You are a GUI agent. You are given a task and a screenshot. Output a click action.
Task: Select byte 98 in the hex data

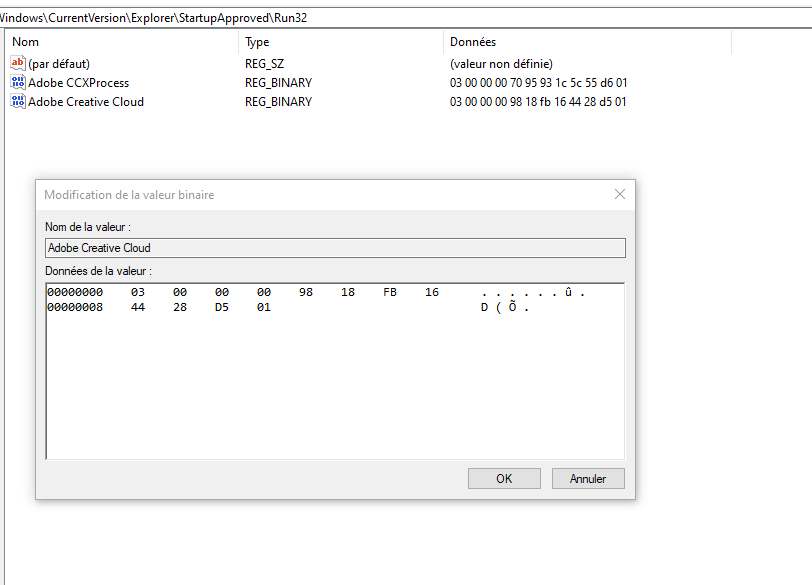tap(306, 292)
